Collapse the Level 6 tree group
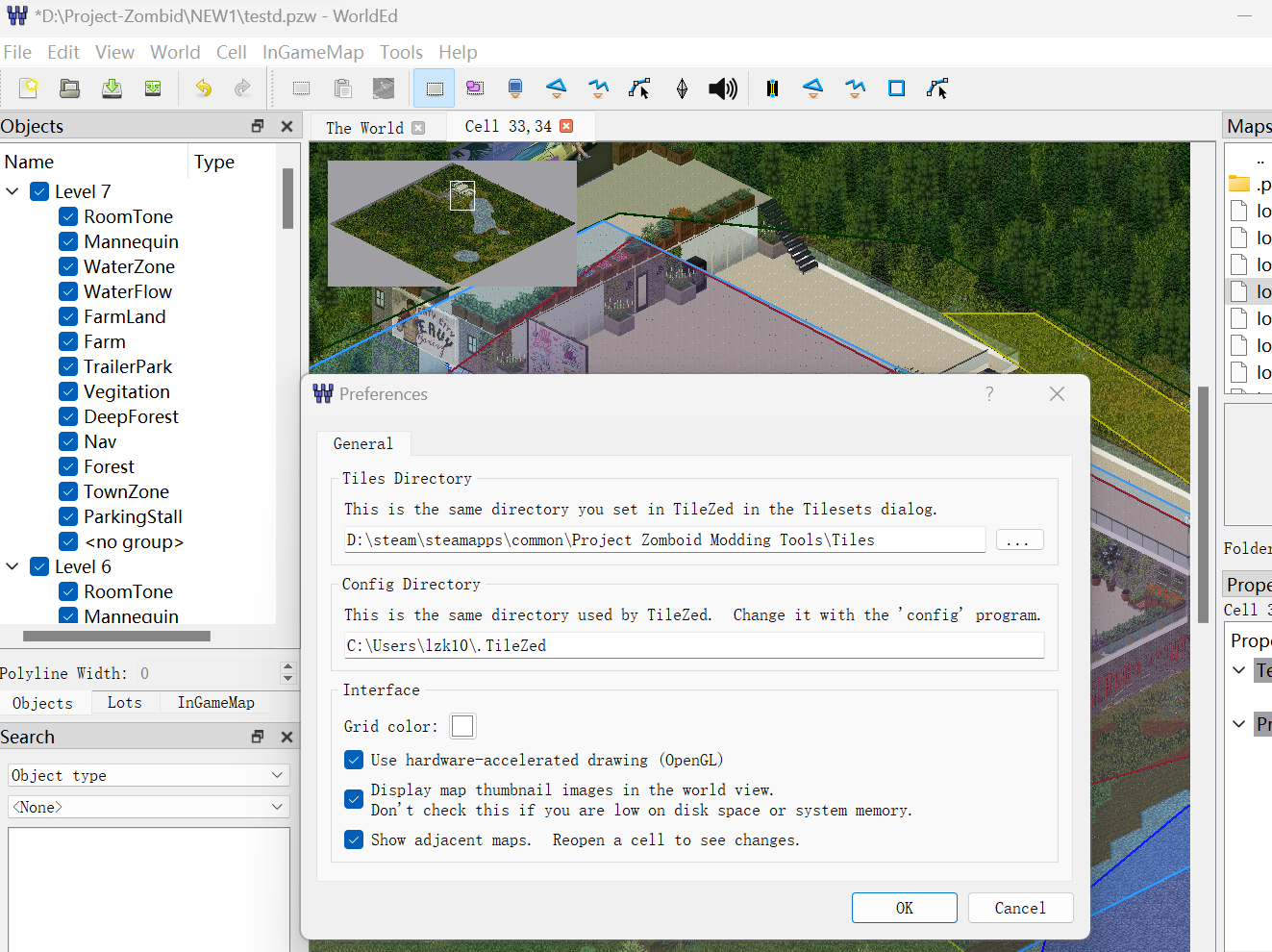 pos(12,566)
